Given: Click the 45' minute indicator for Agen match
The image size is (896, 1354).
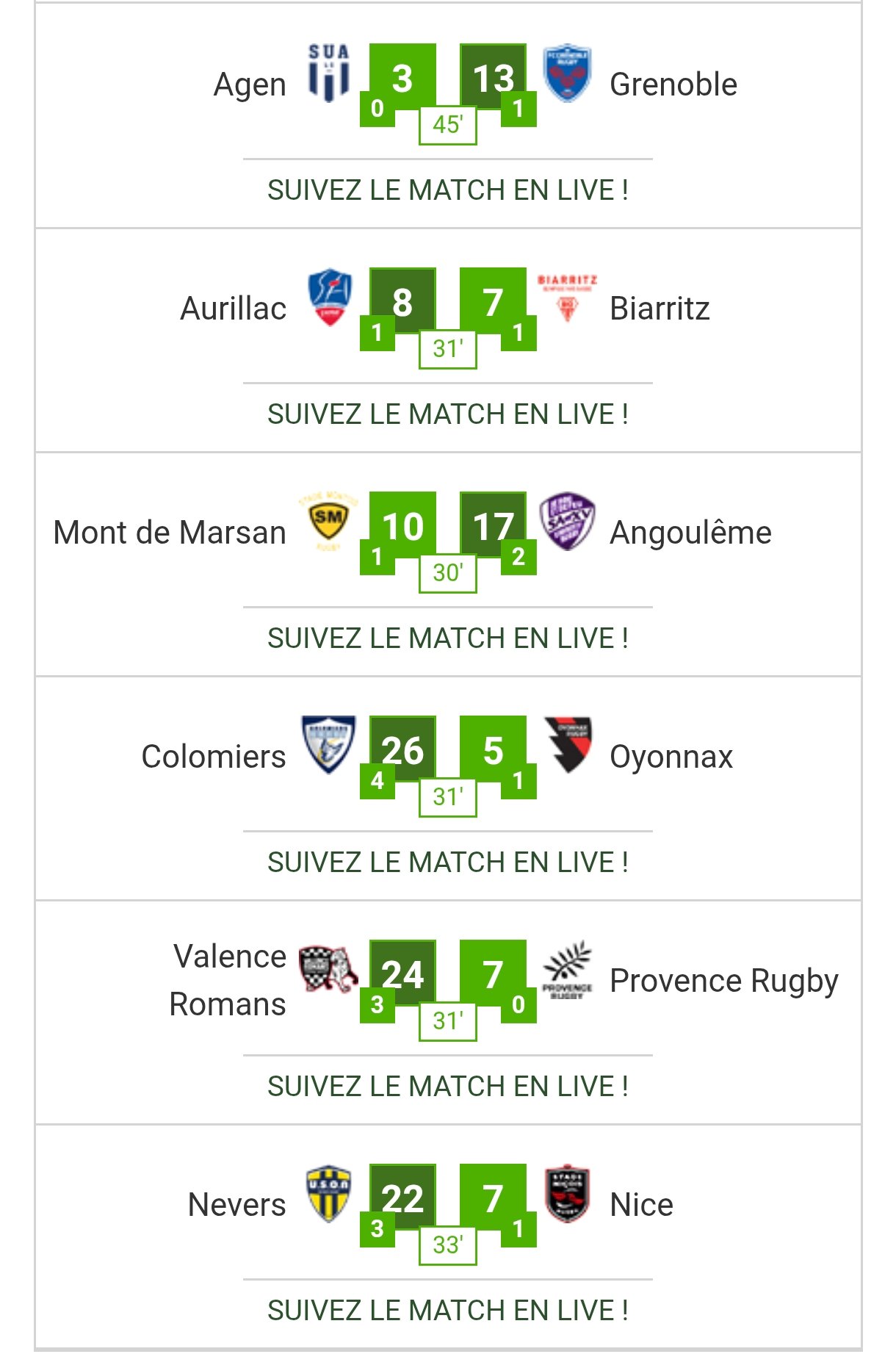Looking at the screenshot, I should (448, 125).
